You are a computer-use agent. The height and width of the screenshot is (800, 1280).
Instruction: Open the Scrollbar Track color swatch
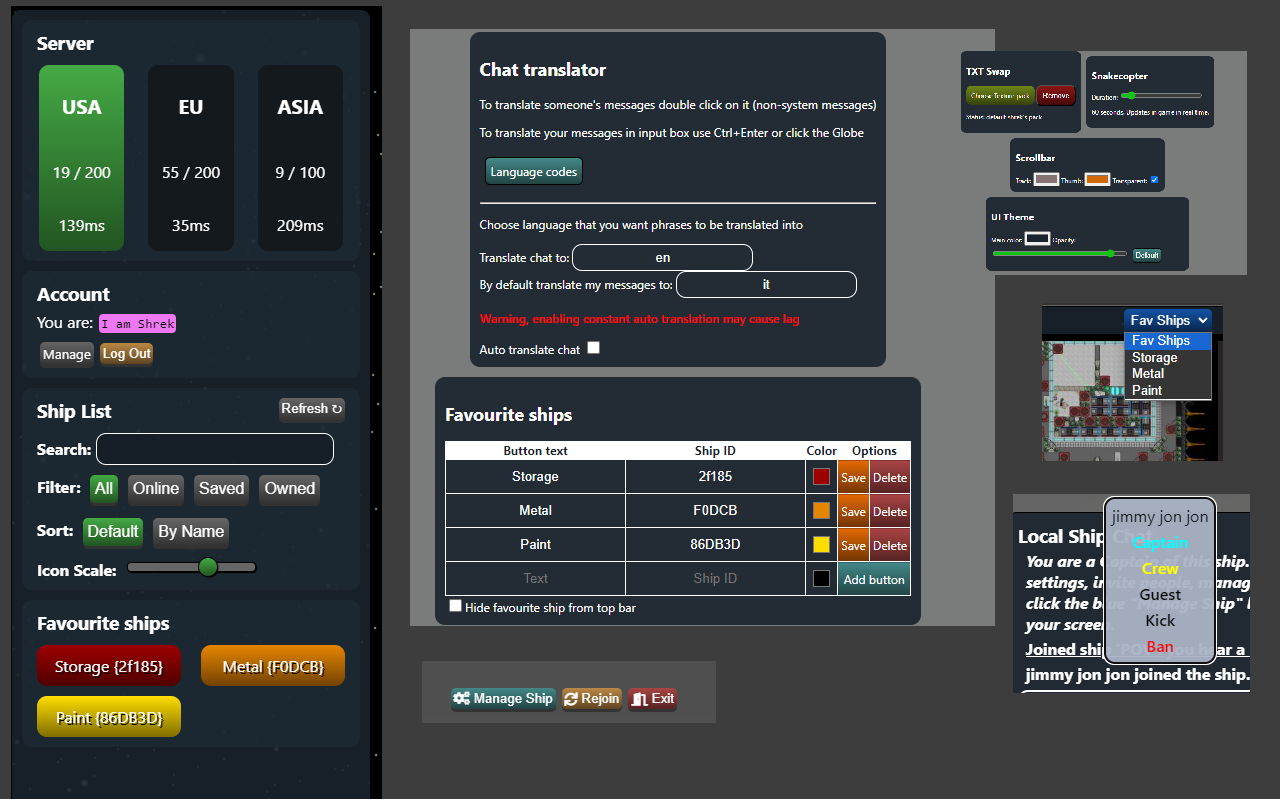pyautogui.click(x=1046, y=180)
